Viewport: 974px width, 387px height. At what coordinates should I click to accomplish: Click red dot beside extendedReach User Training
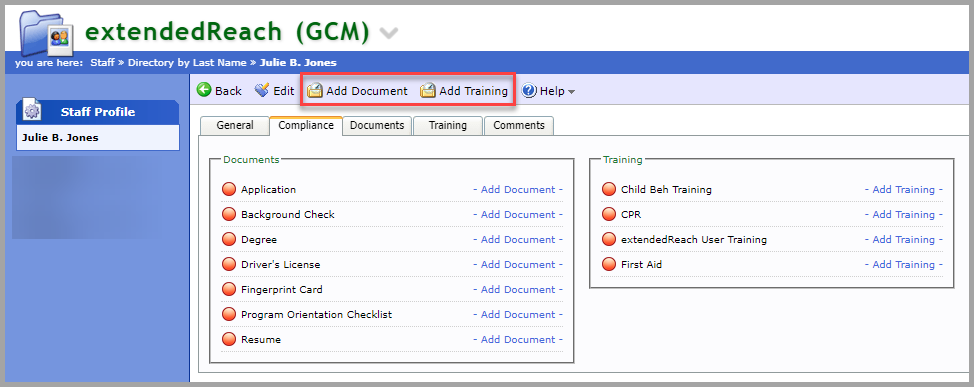[x=609, y=239]
